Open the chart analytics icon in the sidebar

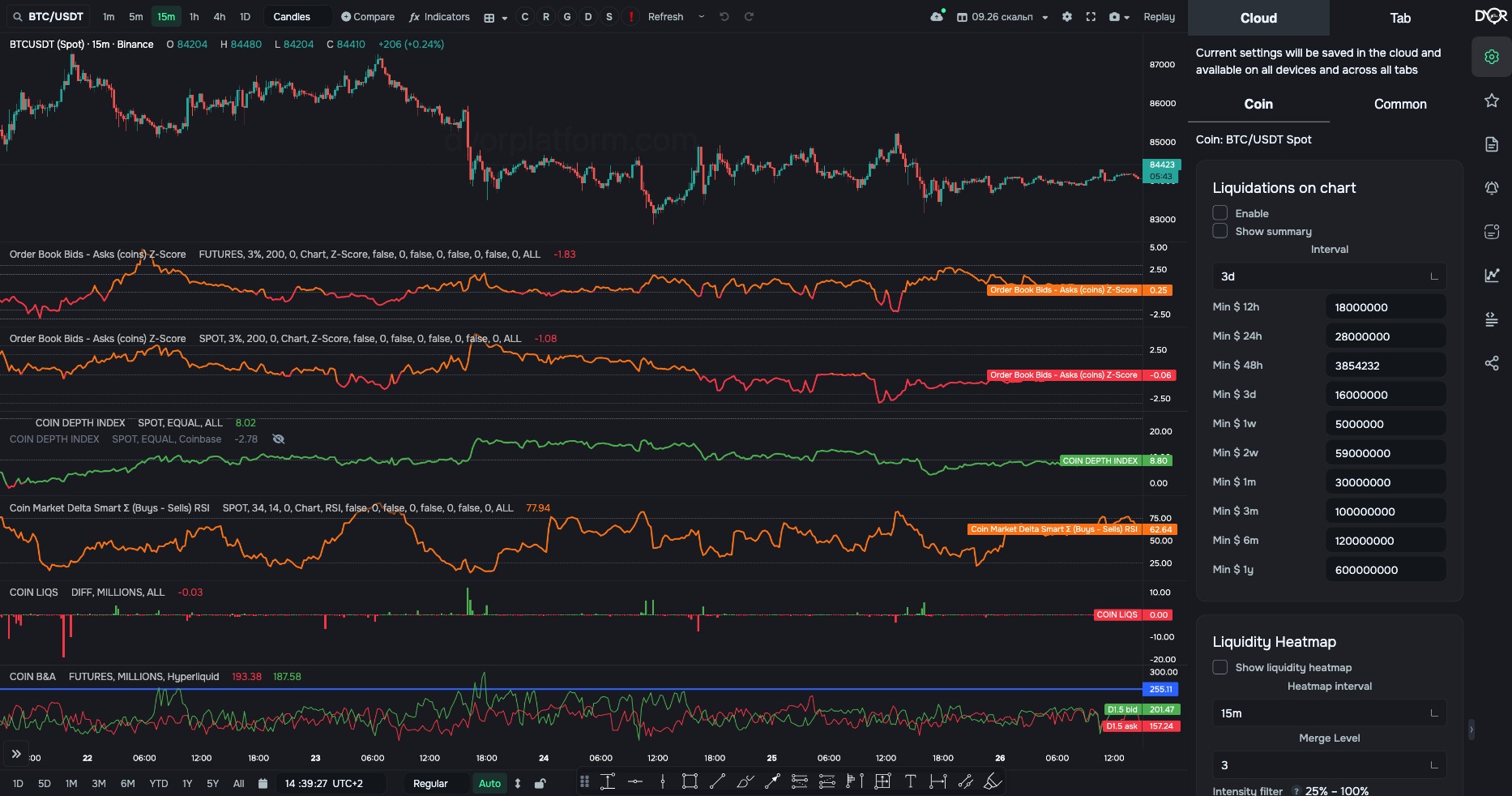point(1492,276)
